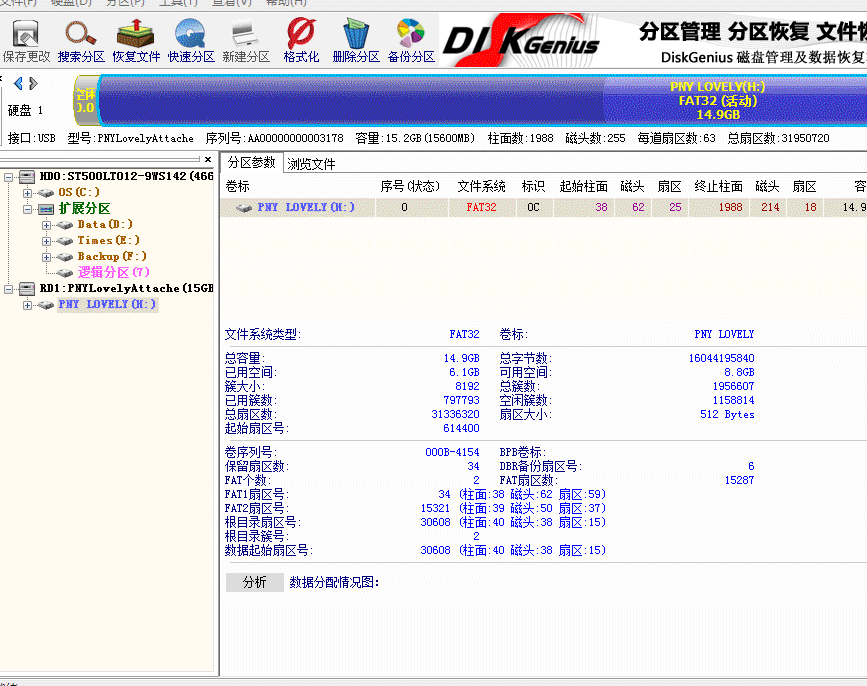The width and height of the screenshot is (867, 686).
Task: Expand the PNY LOVELY (H:) tree node
Action: [27, 305]
